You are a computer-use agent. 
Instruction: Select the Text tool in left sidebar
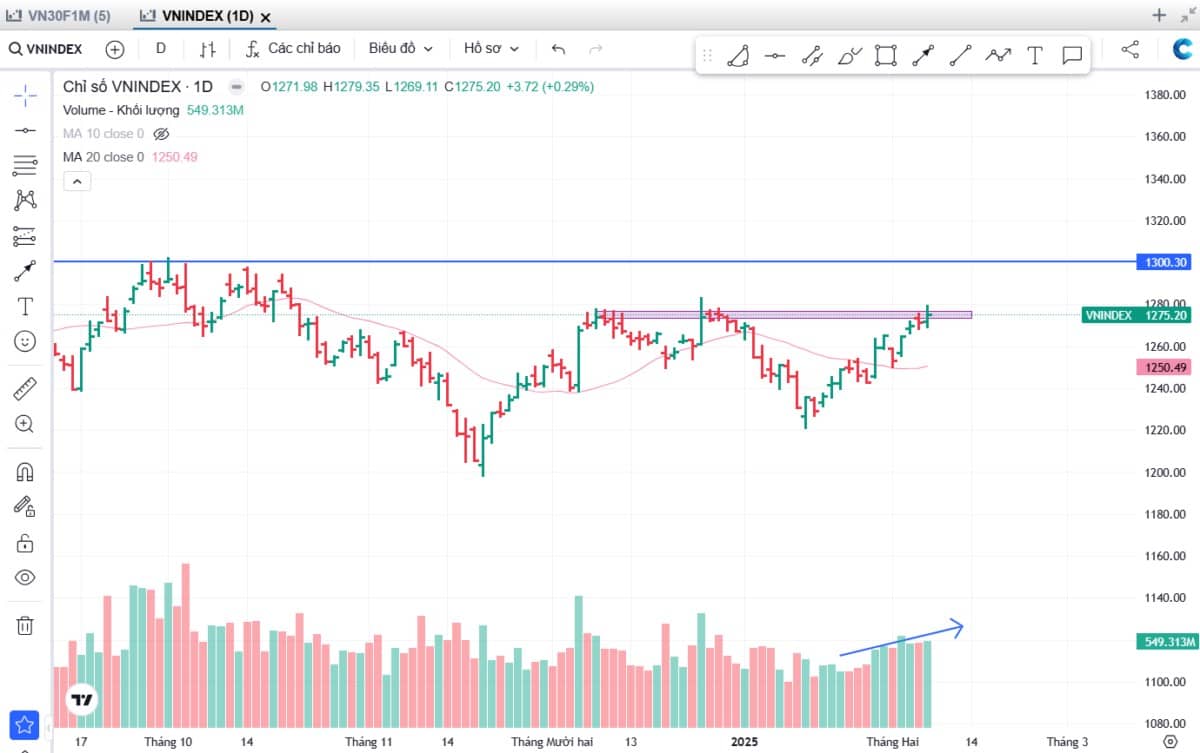[25, 306]
